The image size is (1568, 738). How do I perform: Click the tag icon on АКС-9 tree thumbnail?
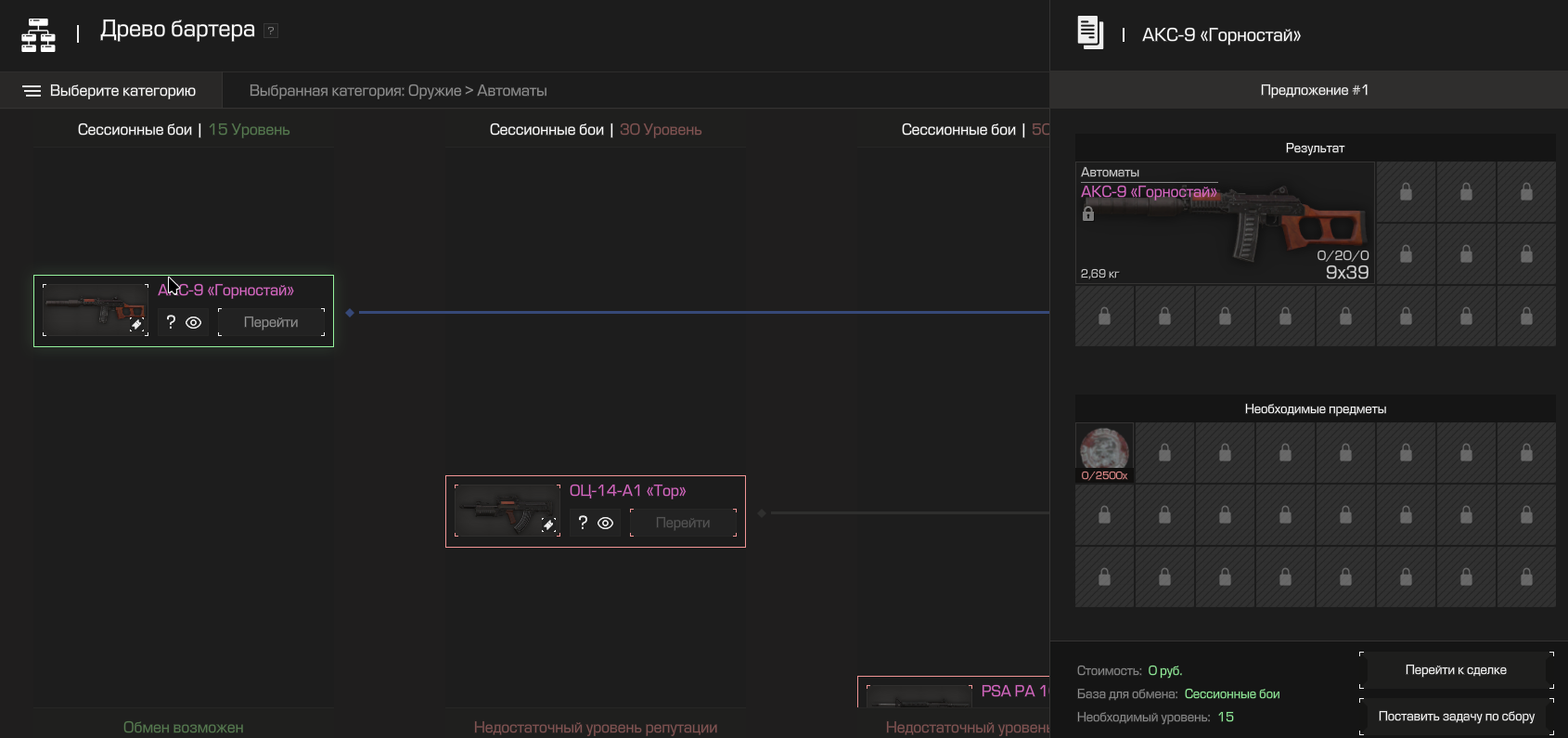click(136, 325)
